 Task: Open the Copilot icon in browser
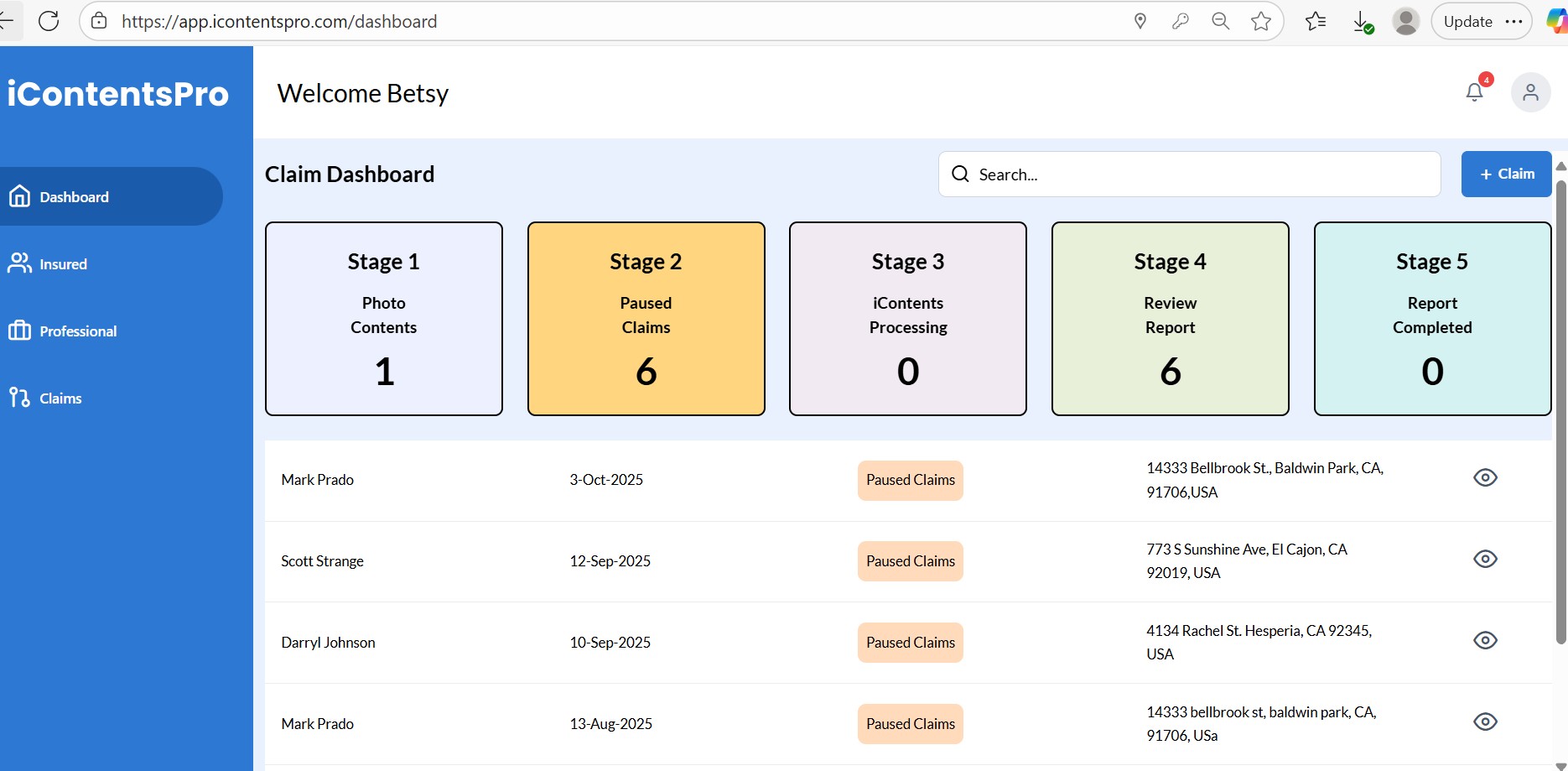coord(1555,21)
